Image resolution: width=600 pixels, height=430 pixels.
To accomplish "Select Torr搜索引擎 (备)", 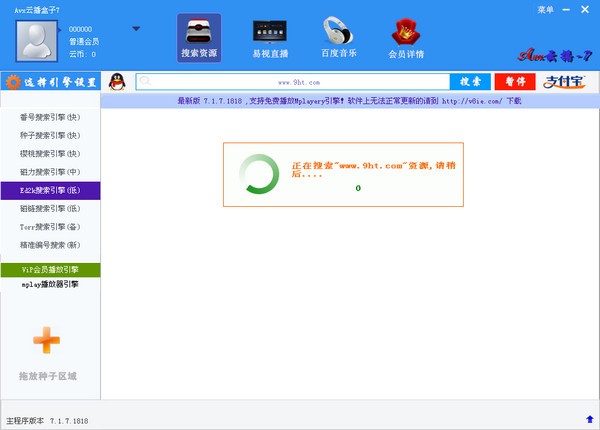I will coord(51,227).
